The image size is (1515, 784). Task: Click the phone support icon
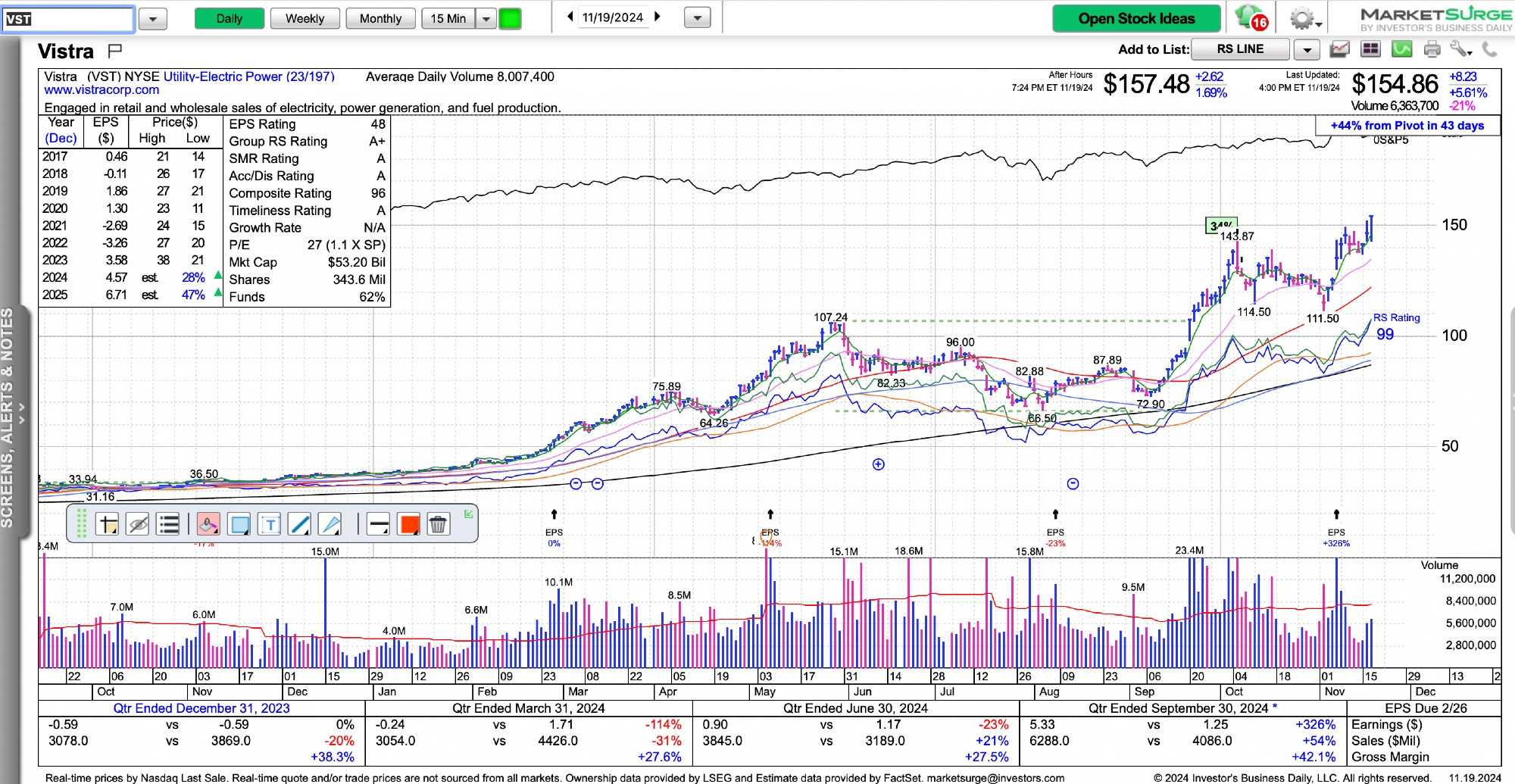coord(1490,50)
